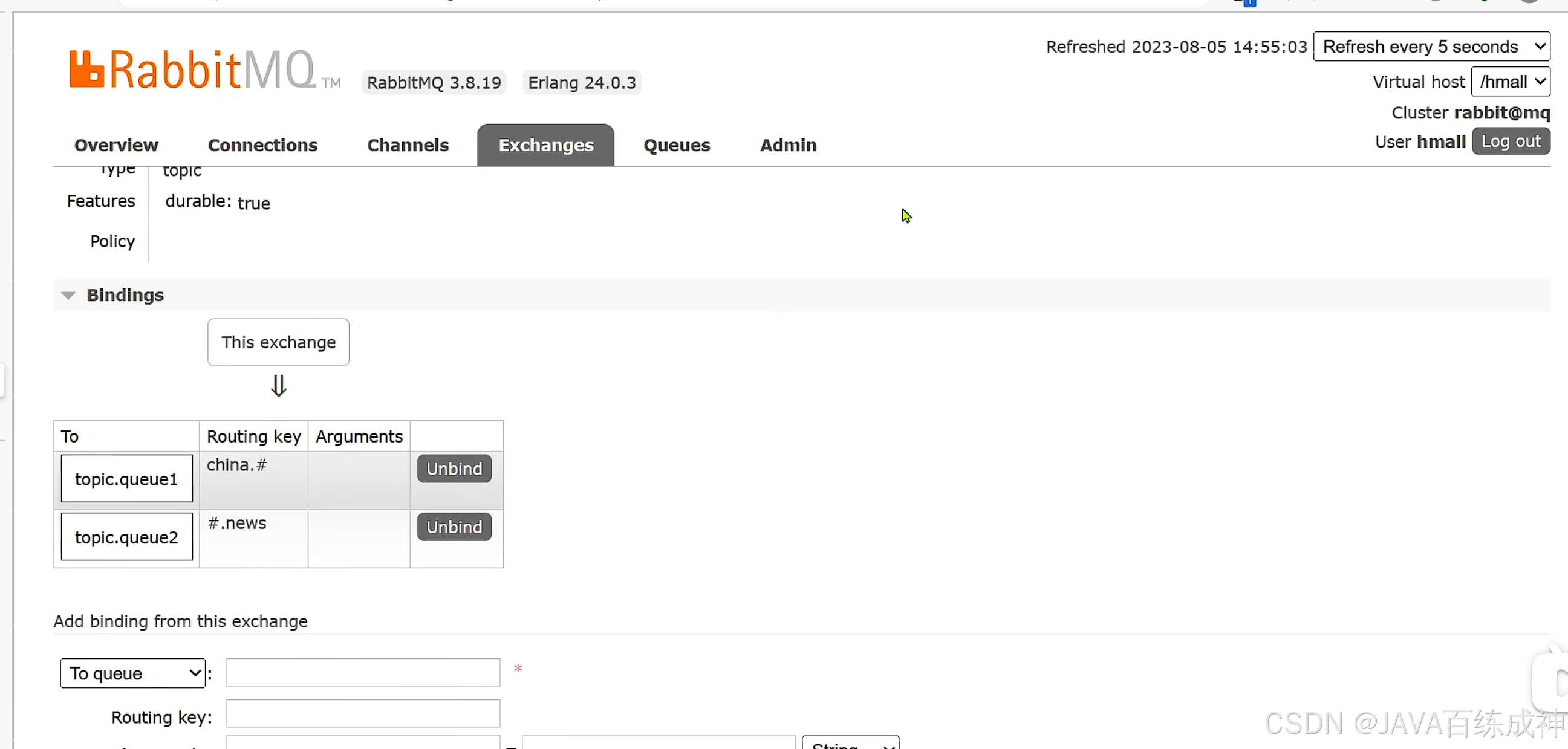Open the String argument type dropdown
This screenshot has height=749, width=1568.
pos(850,744)
